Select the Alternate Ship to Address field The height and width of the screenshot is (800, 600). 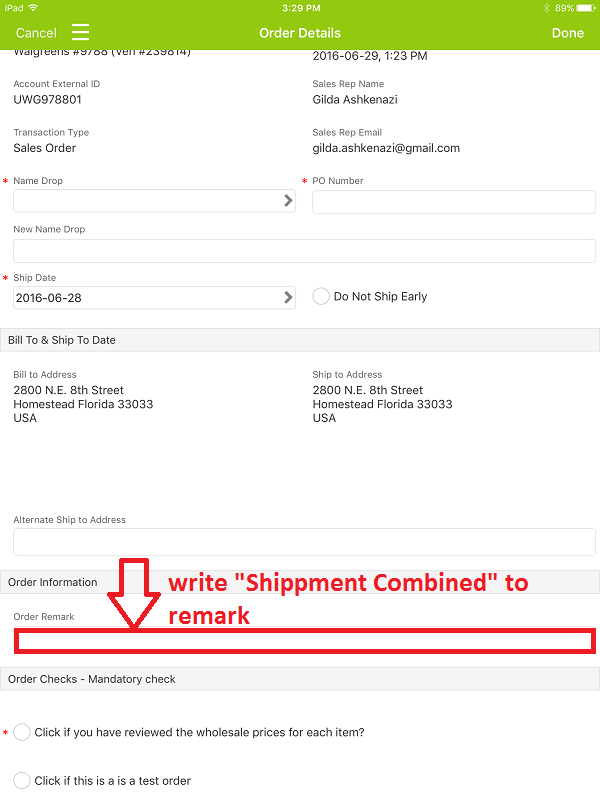point(304,542)
